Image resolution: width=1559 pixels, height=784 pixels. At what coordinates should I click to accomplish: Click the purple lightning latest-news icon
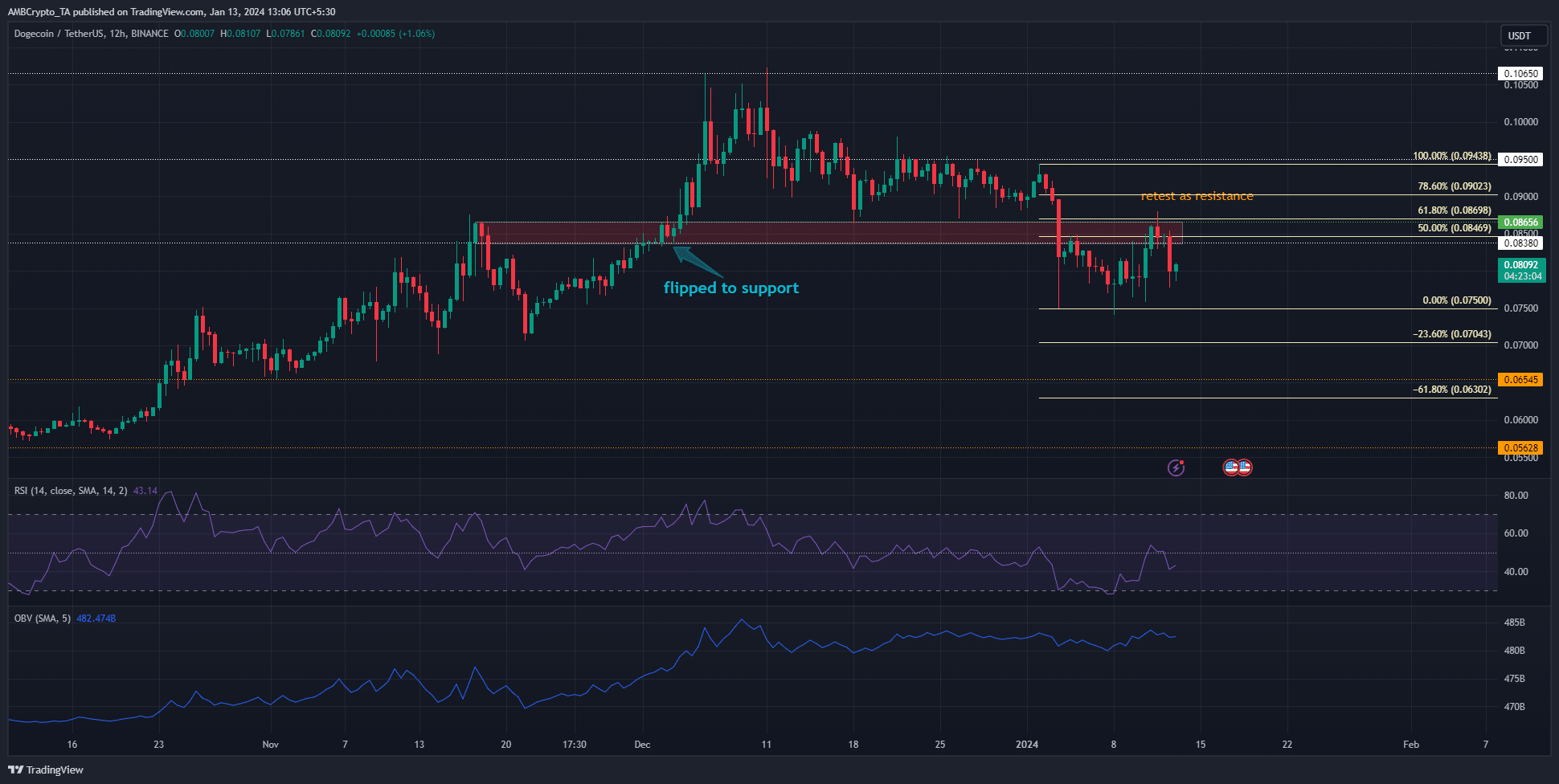tap(1176, 468)
